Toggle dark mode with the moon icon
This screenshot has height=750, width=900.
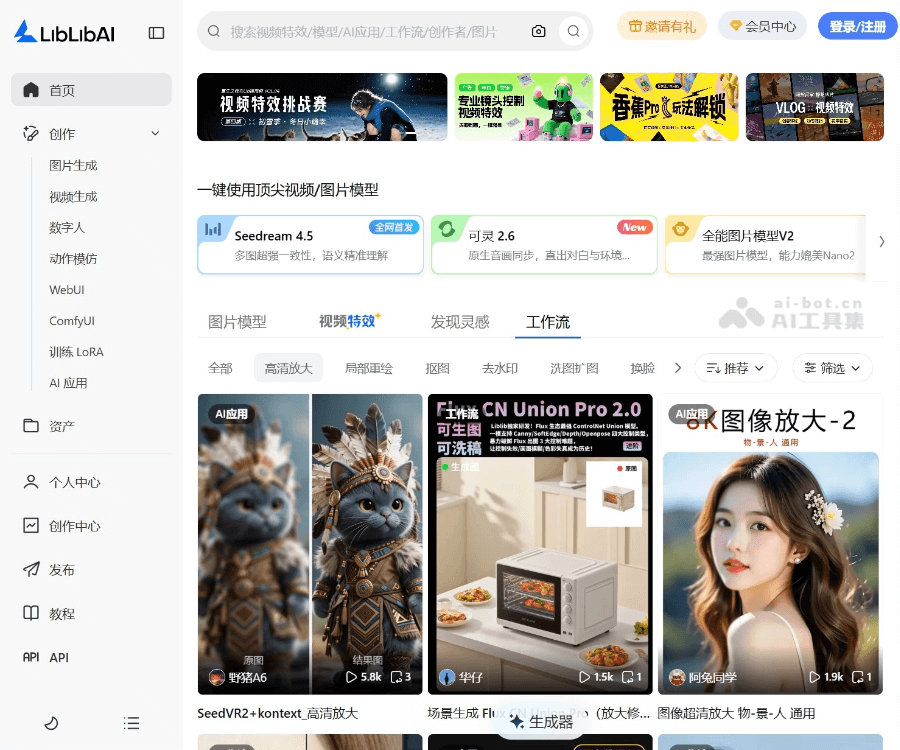pos(52,723)
